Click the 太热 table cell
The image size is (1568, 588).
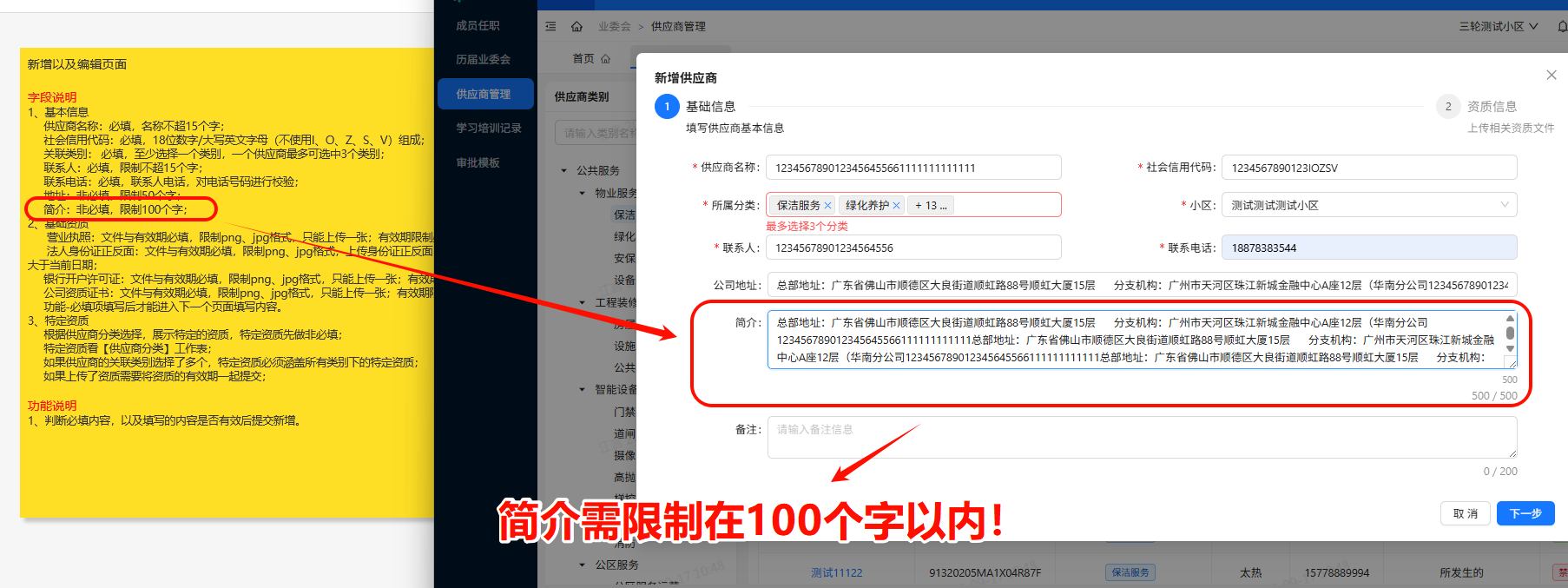tap(1251, 573)
